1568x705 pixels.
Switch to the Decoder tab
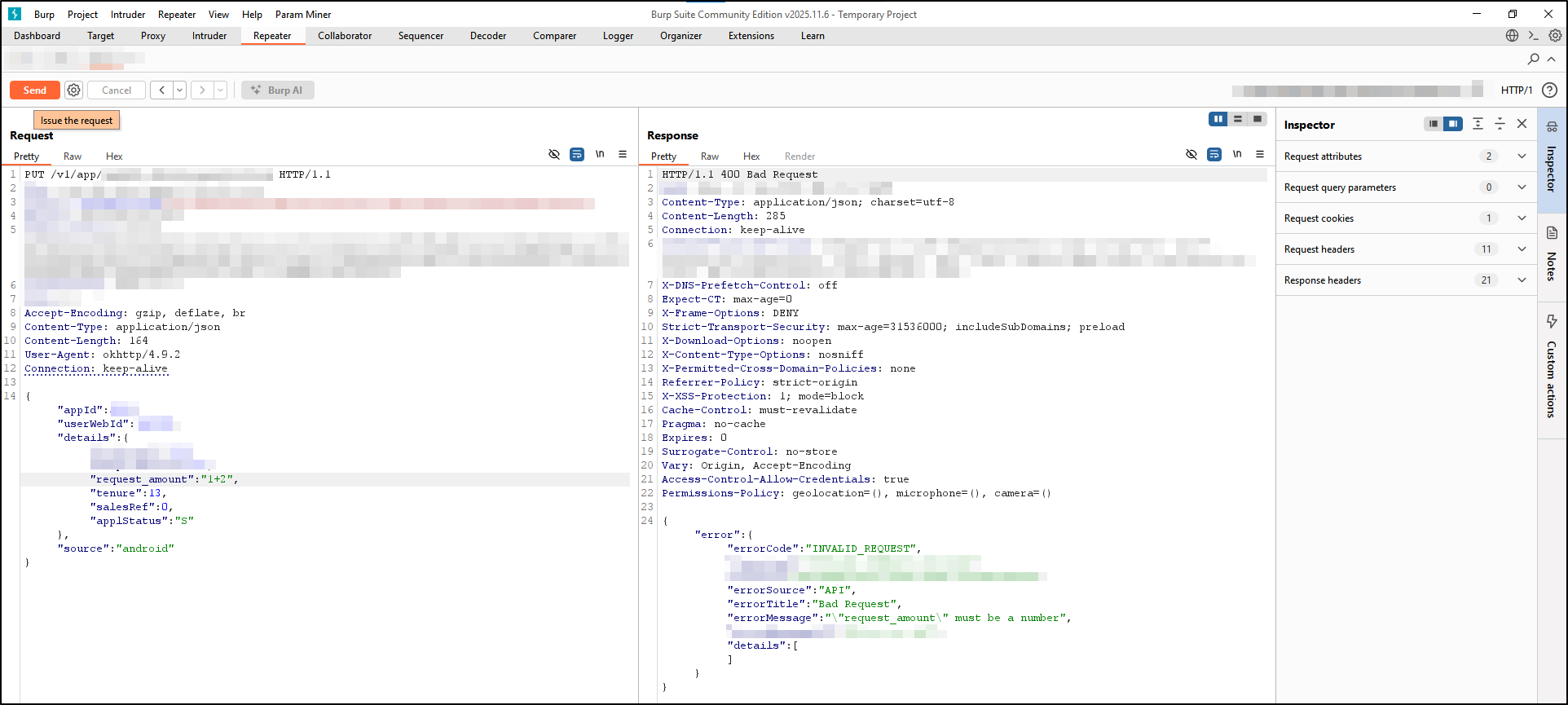click(488, 36)
